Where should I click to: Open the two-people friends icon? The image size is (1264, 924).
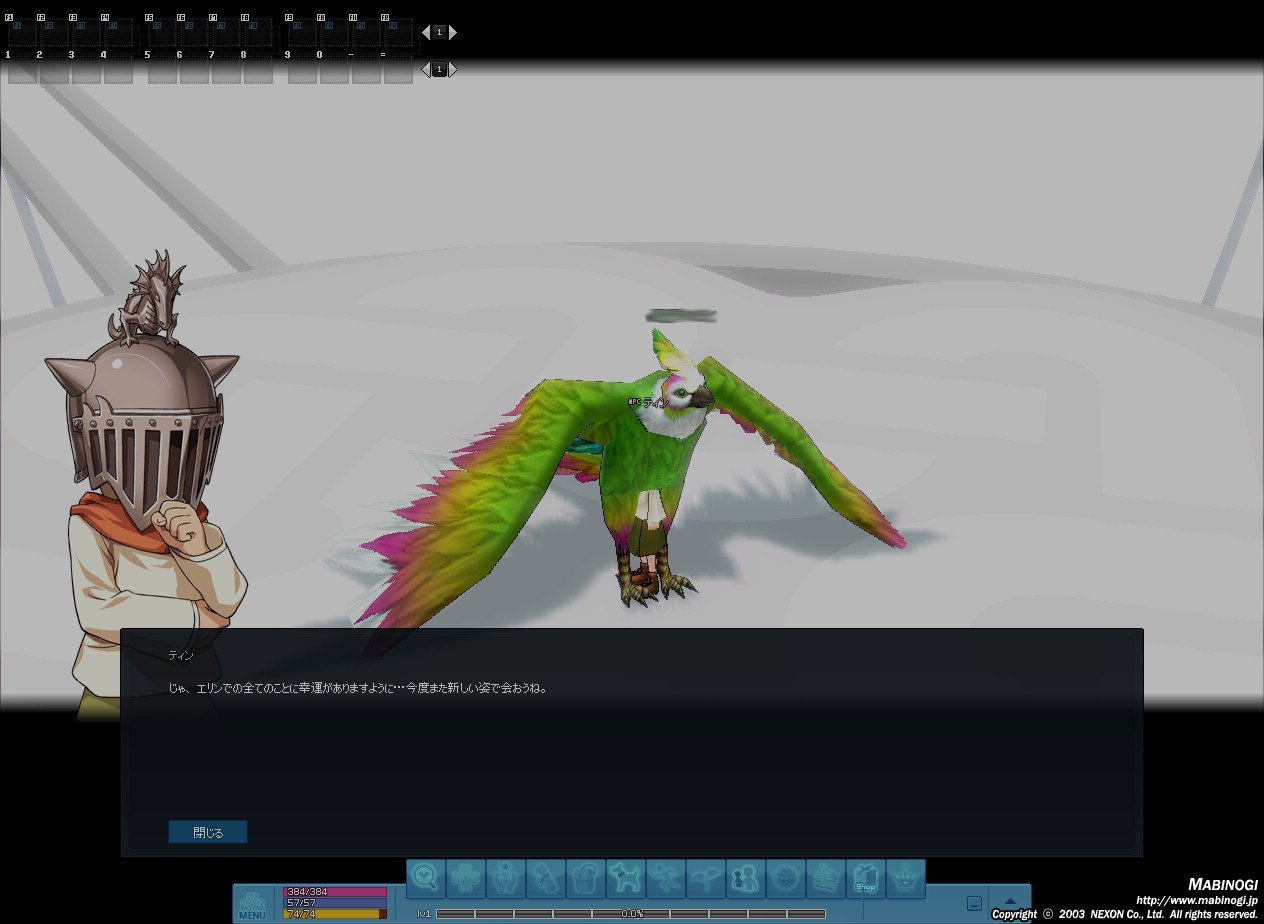point(746,878)
